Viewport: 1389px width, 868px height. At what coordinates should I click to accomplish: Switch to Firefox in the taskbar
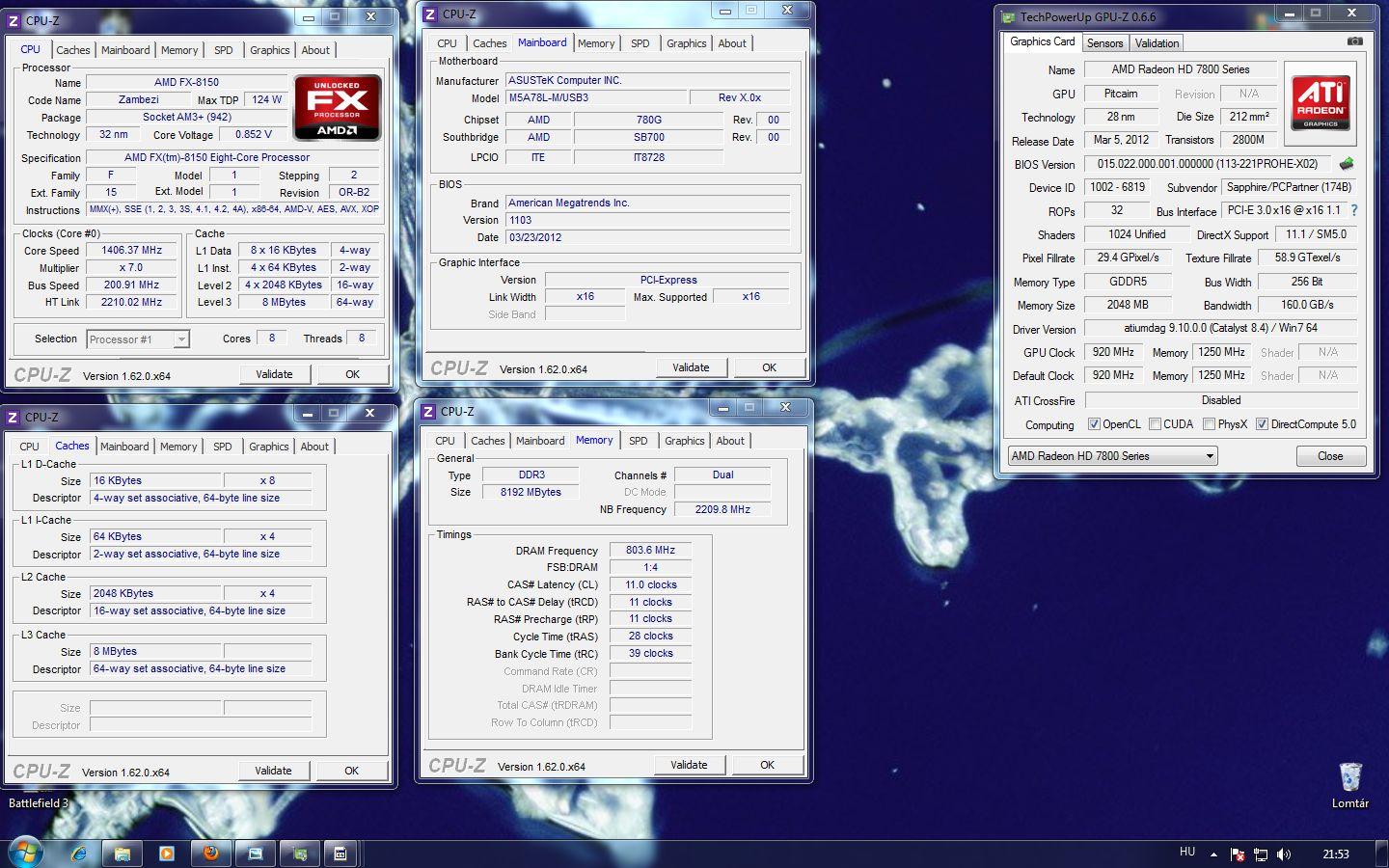210,854
